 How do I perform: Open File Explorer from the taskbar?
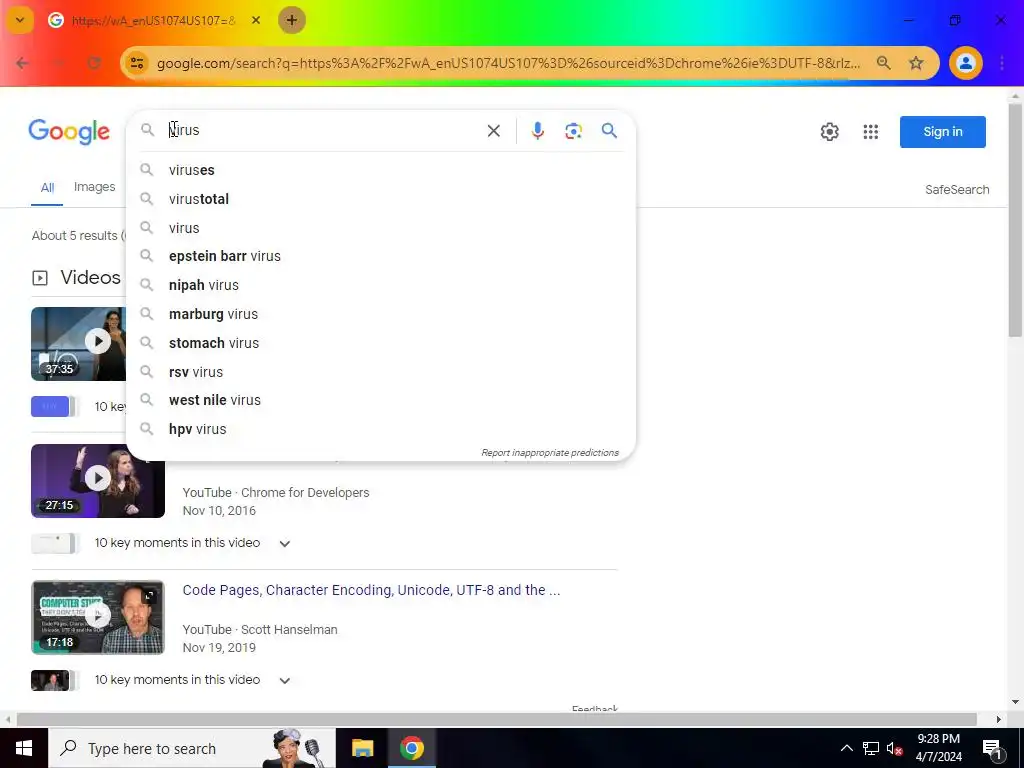click(362, 748)
